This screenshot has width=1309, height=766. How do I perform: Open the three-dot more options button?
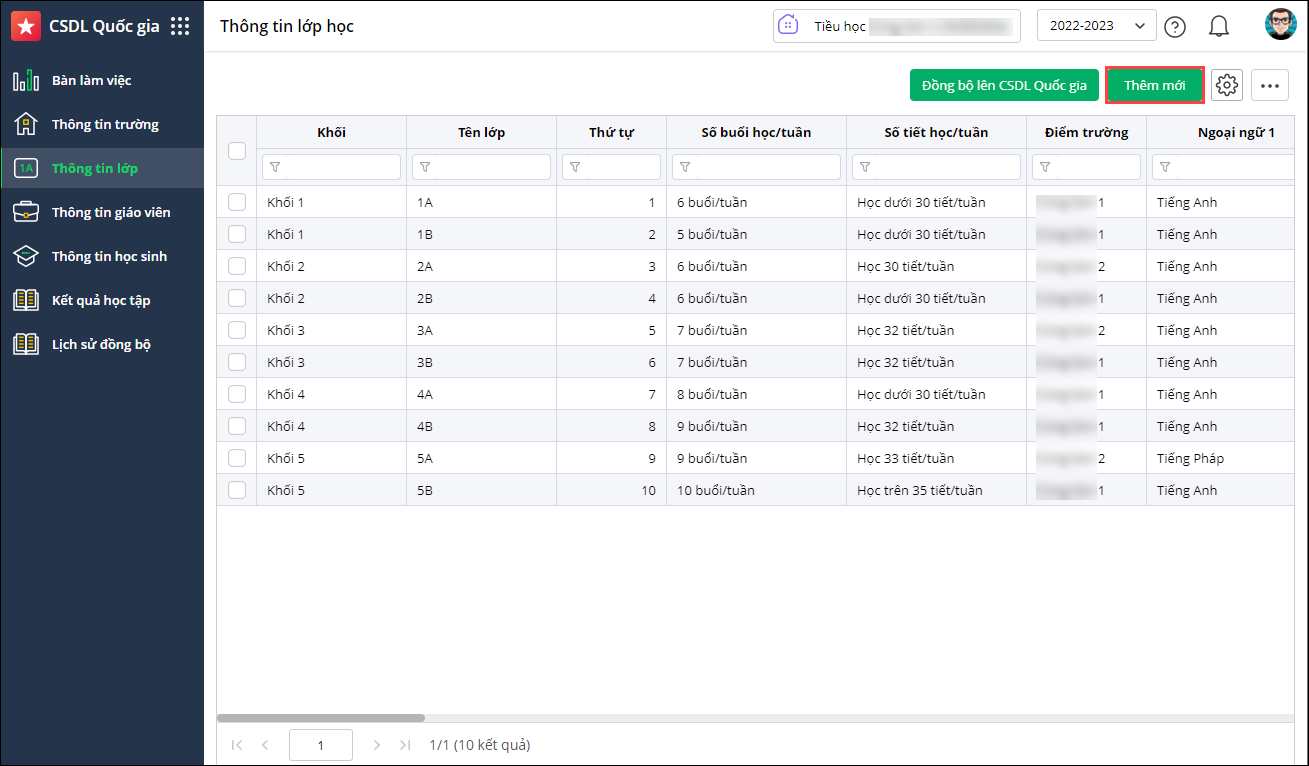click(x=1270, y=86)
